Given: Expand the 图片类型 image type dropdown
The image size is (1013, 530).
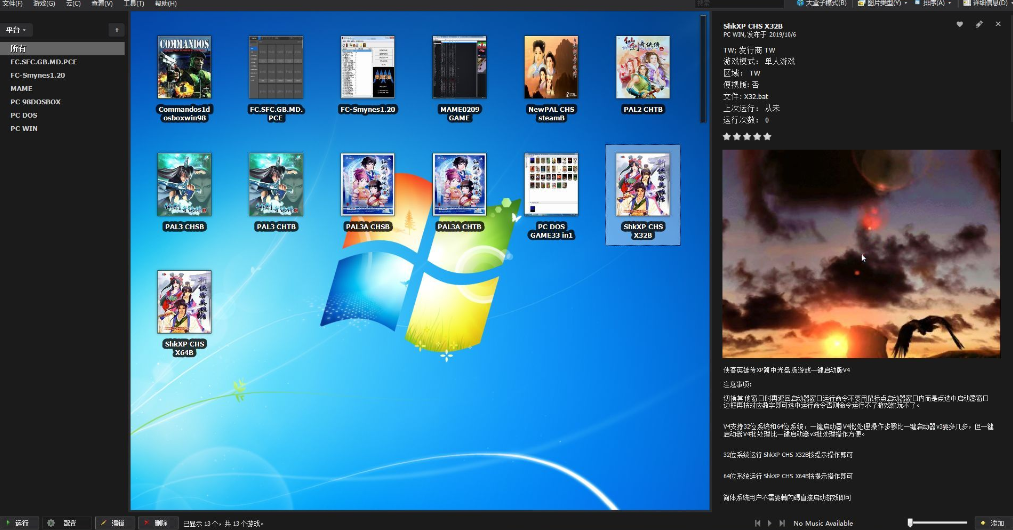Looking at the screenshot, I should [882, 3].
